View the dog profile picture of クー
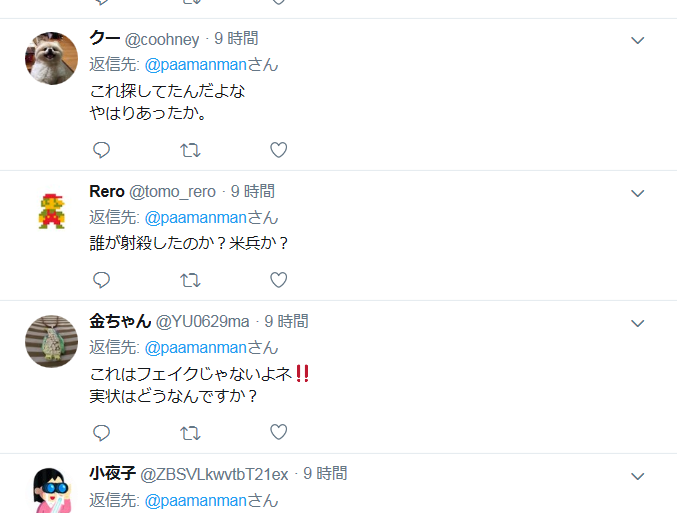The height and width of the screenshot is (513, 677). pyautogui.click(x=51, y=58)
